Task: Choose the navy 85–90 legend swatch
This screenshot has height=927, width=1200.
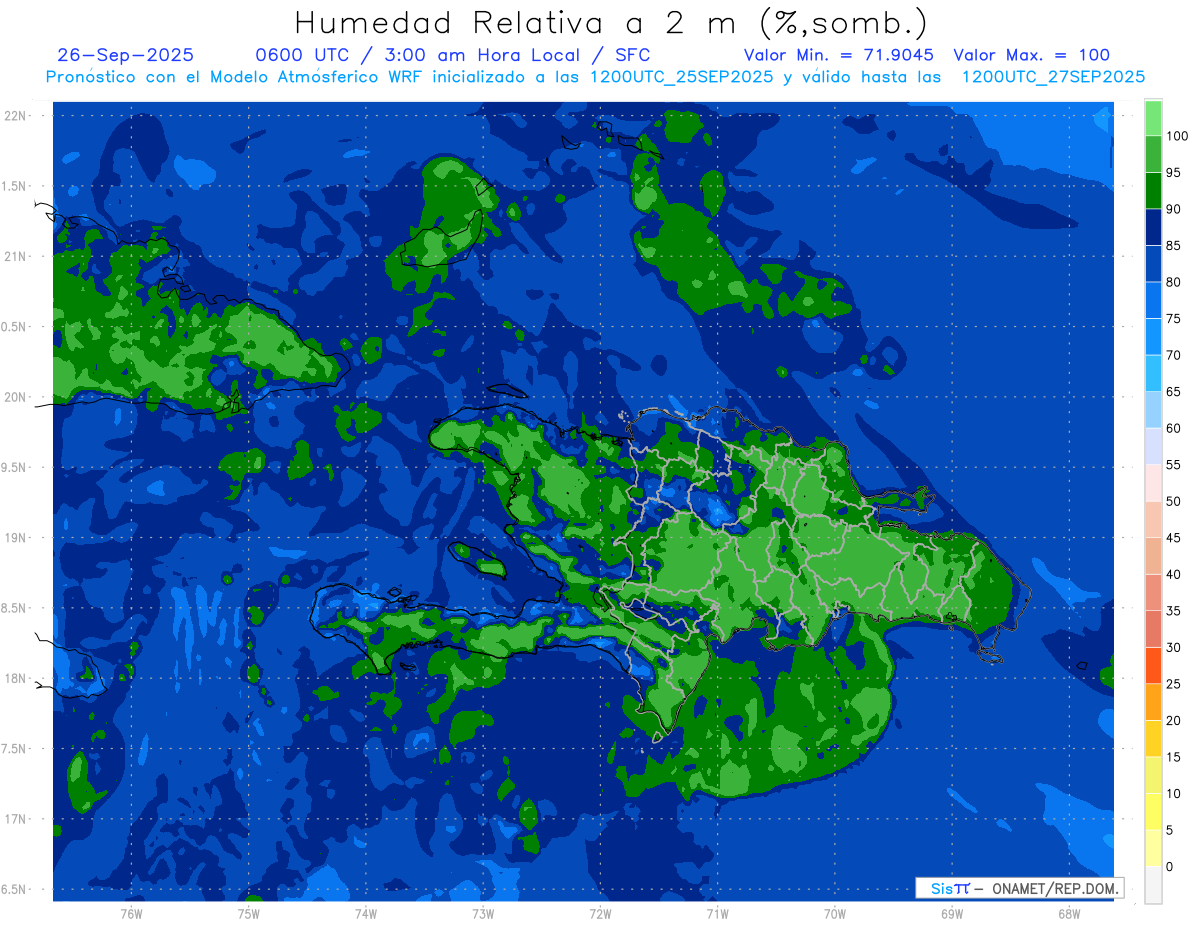Action: pos(1153,227)
